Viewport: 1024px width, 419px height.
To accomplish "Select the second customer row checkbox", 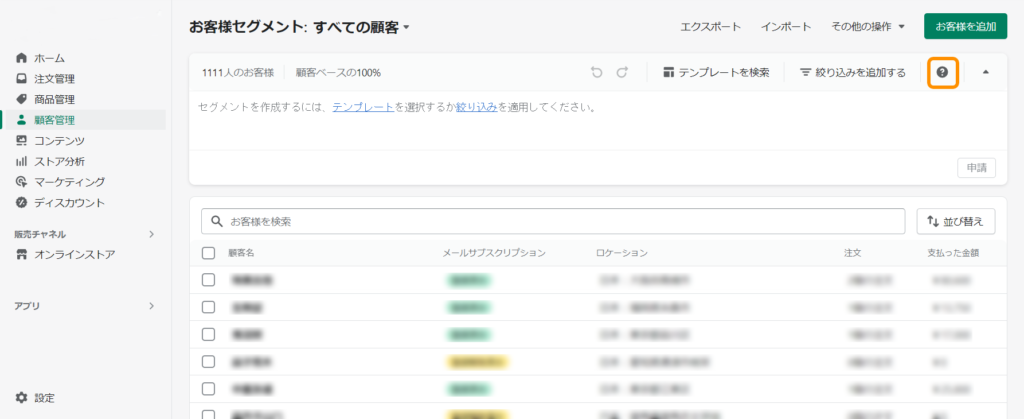I will click(x=208, y=307).
